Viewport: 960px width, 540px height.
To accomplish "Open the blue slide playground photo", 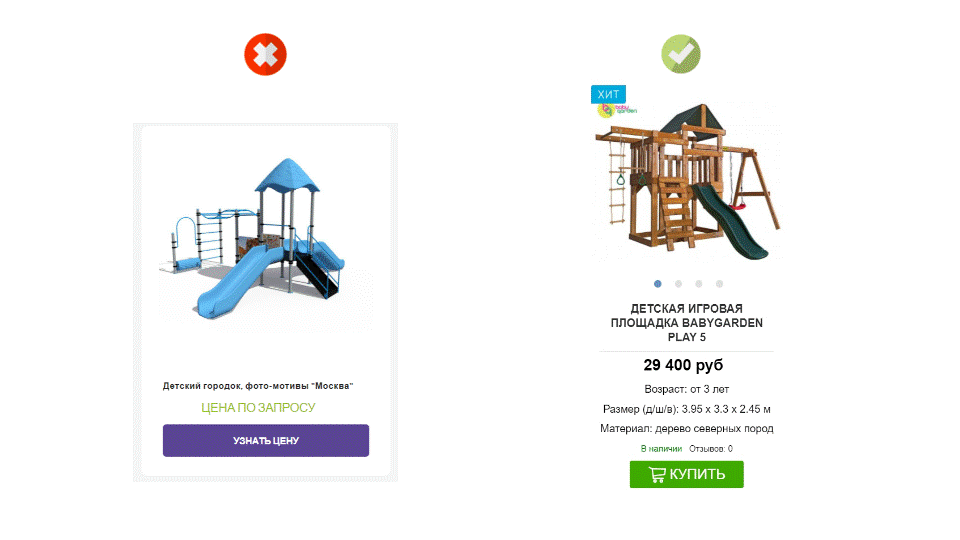I will (265, 240).
